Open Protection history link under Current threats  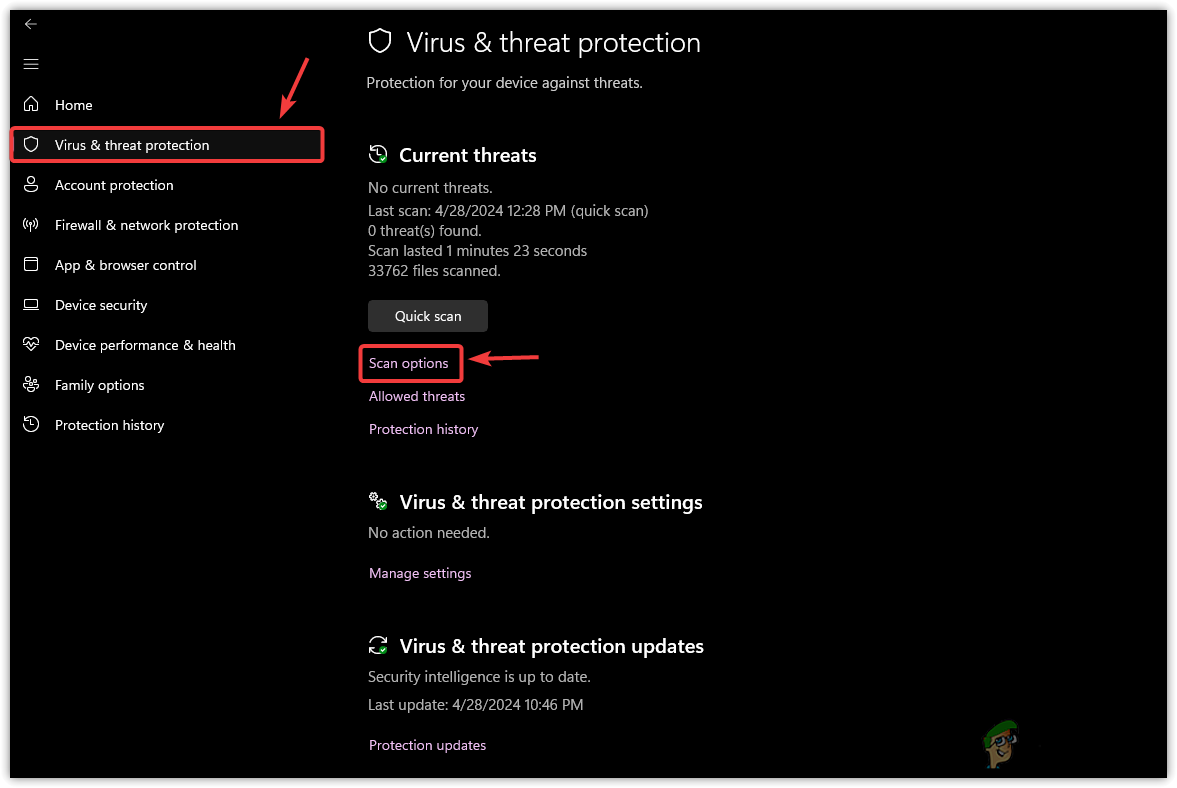tap(423, 429)
